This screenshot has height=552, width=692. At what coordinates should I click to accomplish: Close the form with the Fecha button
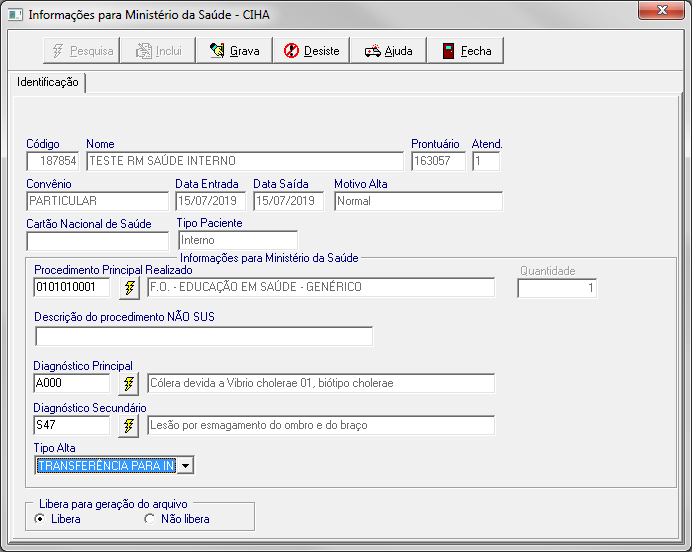(466, 51)
